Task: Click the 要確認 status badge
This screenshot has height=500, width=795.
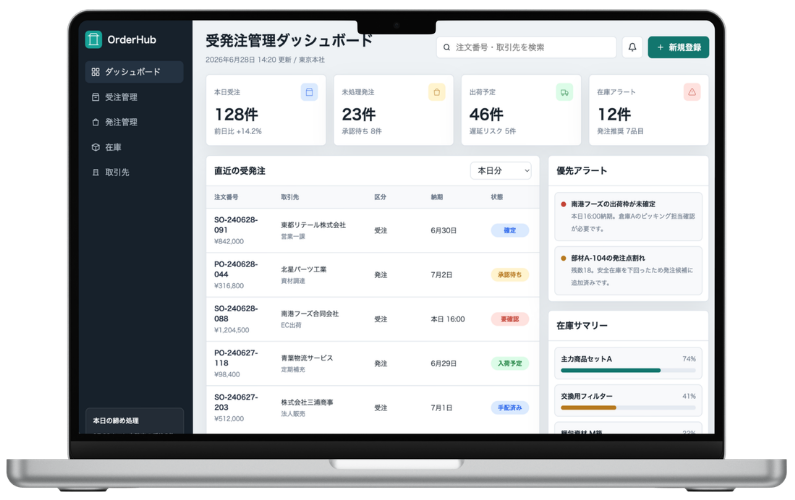Action: point(510,319)
